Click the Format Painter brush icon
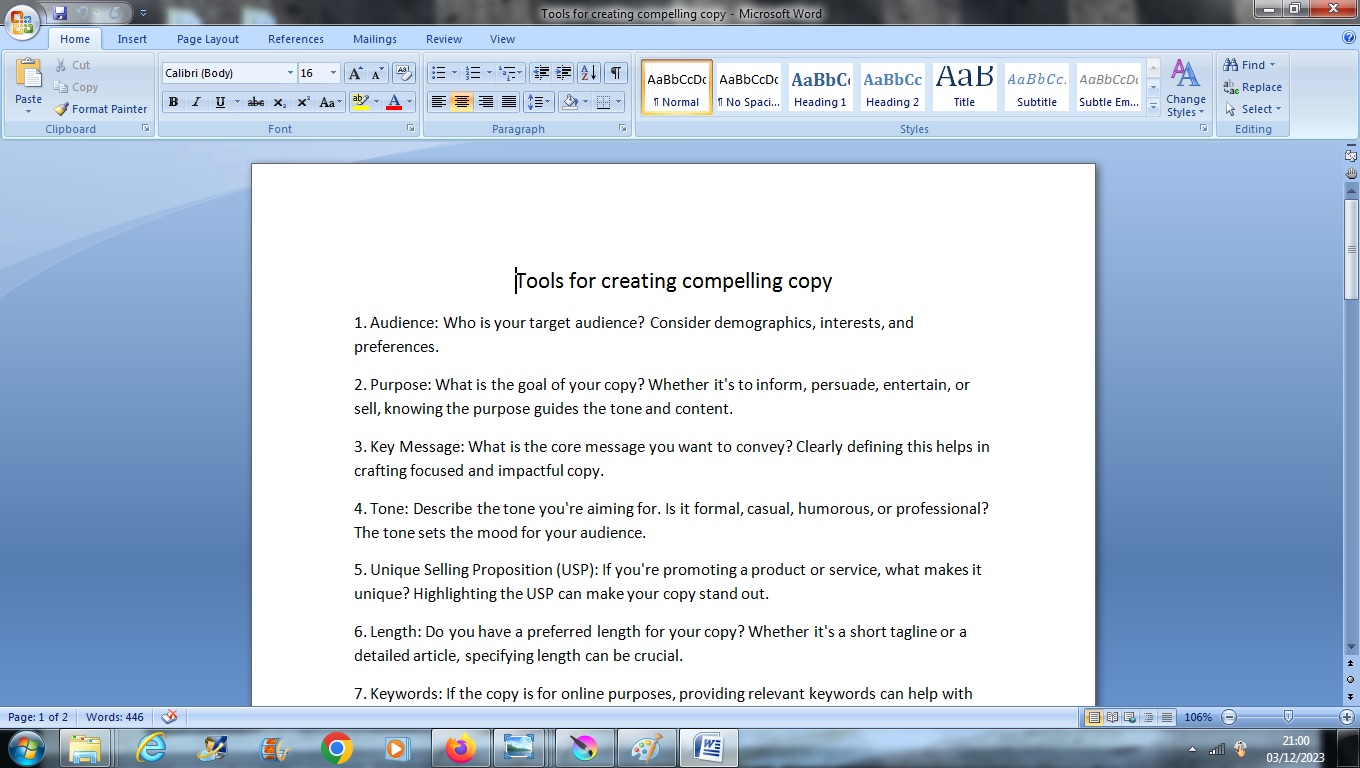Screen dimensions: 1360x768 pyautogui.click(x=62, y=109)
